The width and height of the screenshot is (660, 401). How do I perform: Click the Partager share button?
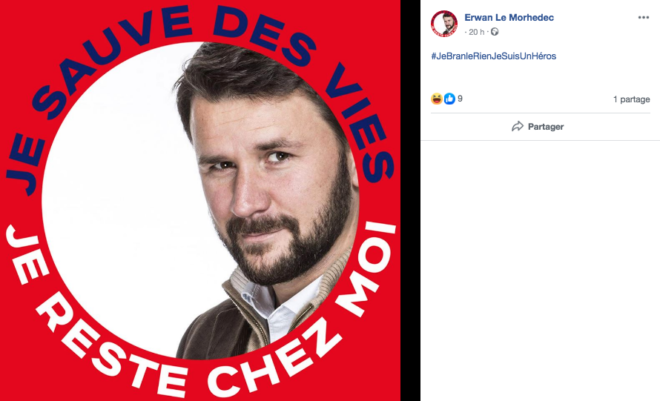(538, 126)
